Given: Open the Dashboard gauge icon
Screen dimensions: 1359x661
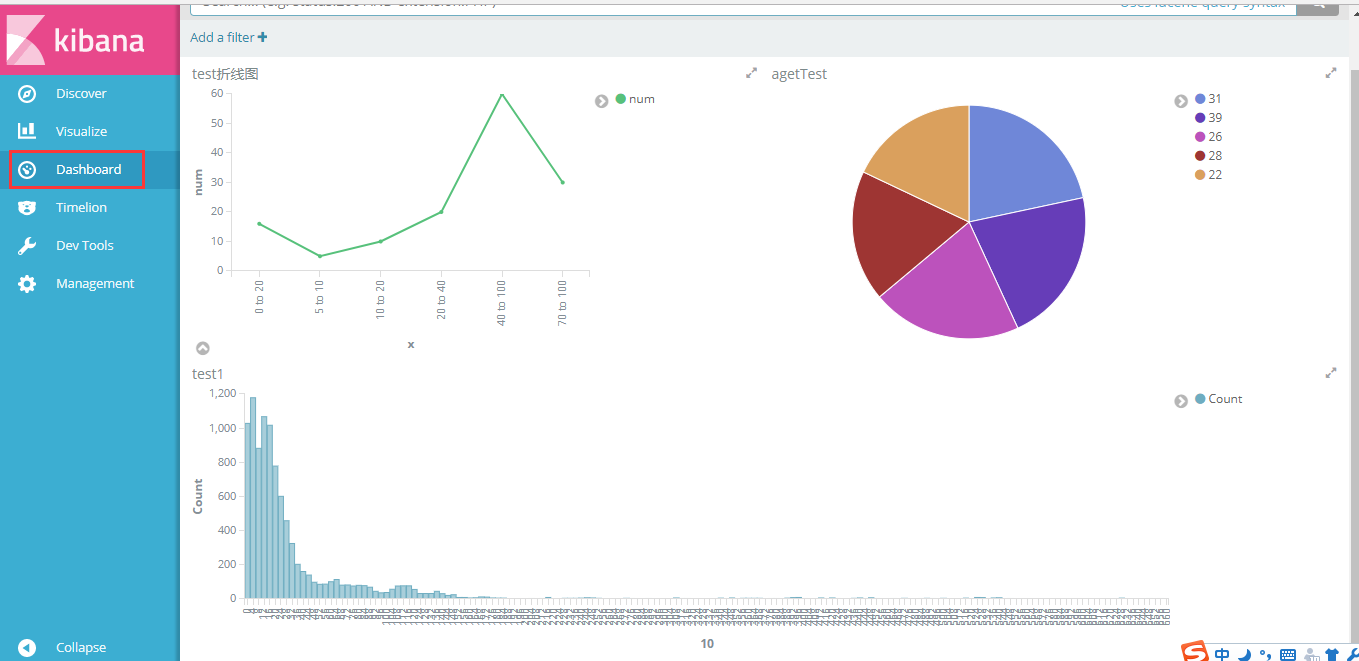Looking at the screenshot, I should (27, 169).
